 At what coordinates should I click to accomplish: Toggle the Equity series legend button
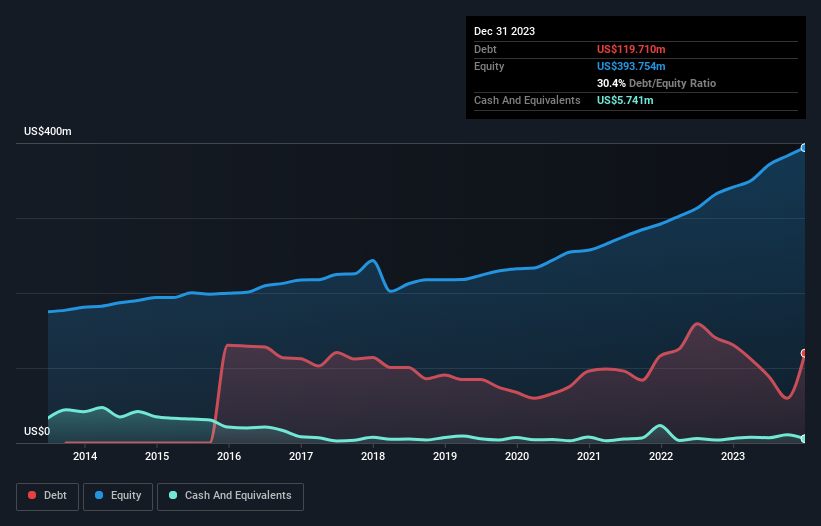pos(118,496)
